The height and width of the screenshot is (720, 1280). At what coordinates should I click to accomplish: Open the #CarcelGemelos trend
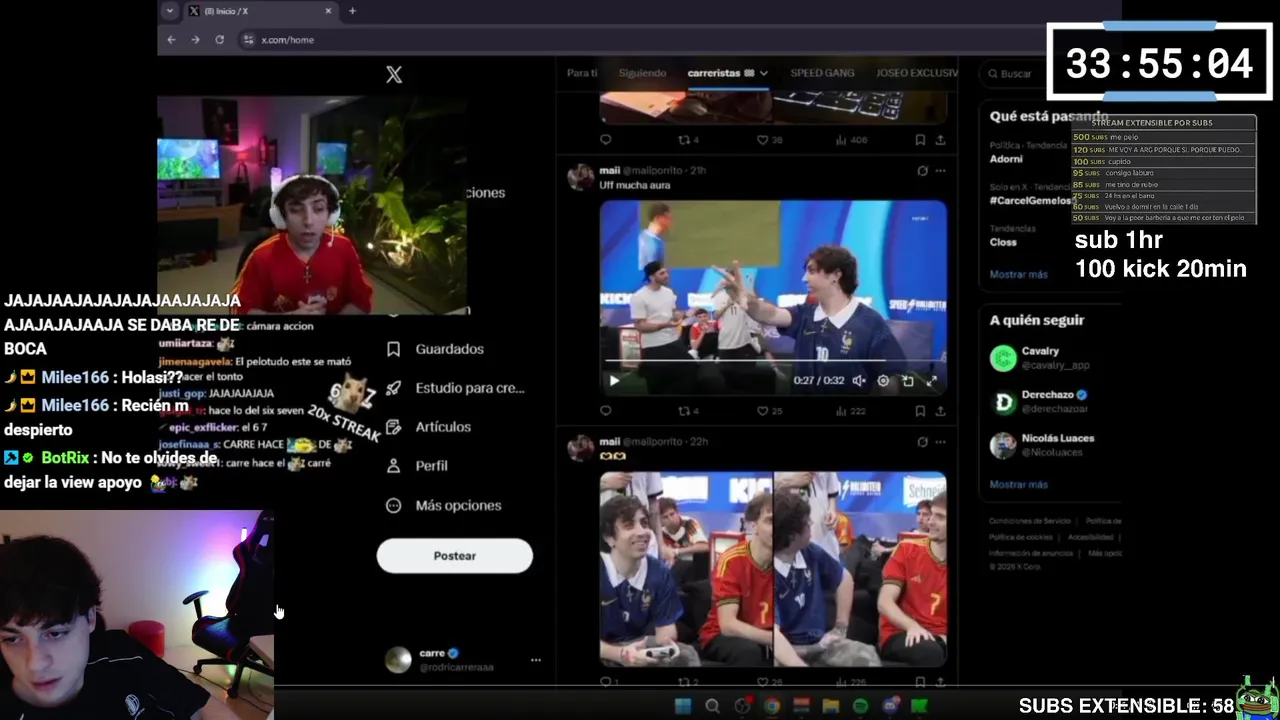[1030, 200]
